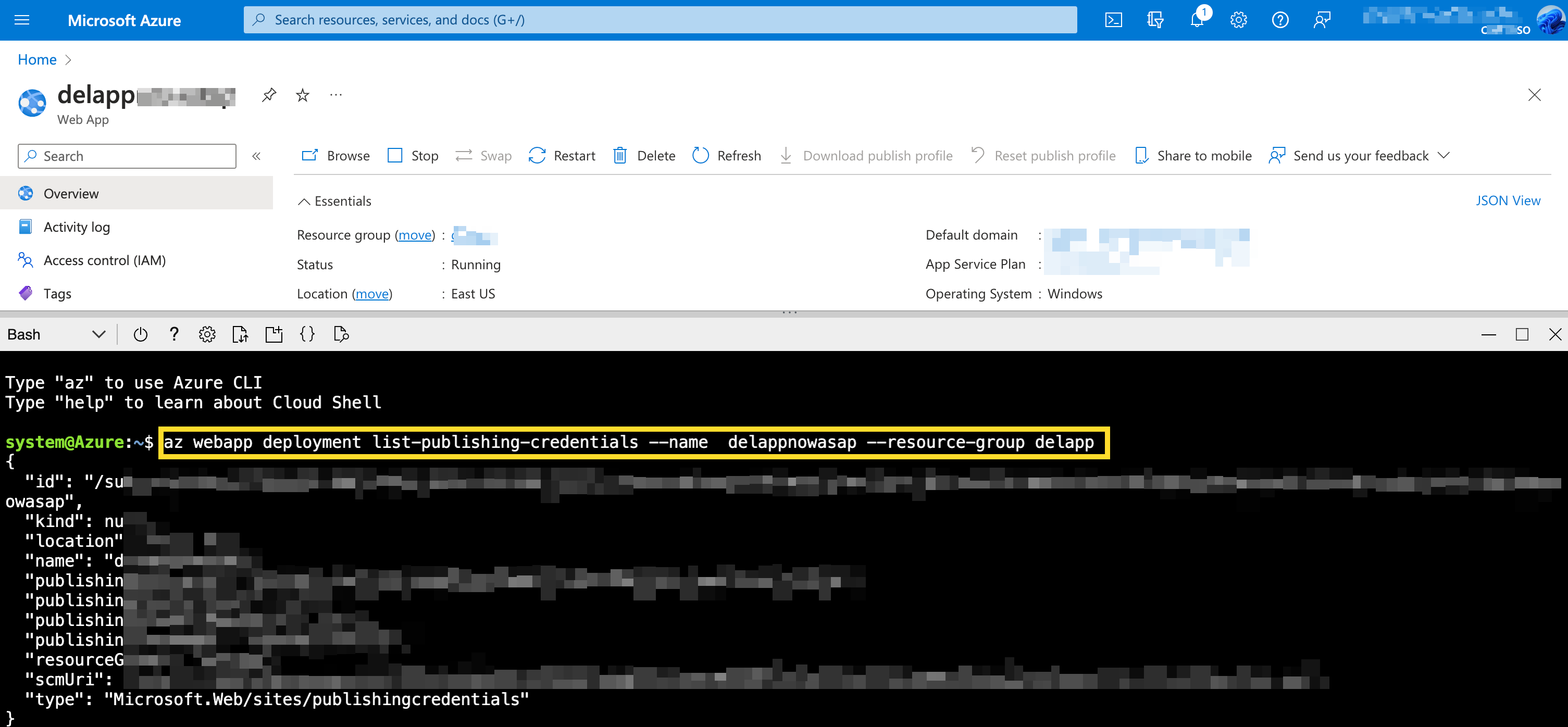Open Activity log in the sidebar
Viewport: 1568px width, 727px height.
pos(77,227)
